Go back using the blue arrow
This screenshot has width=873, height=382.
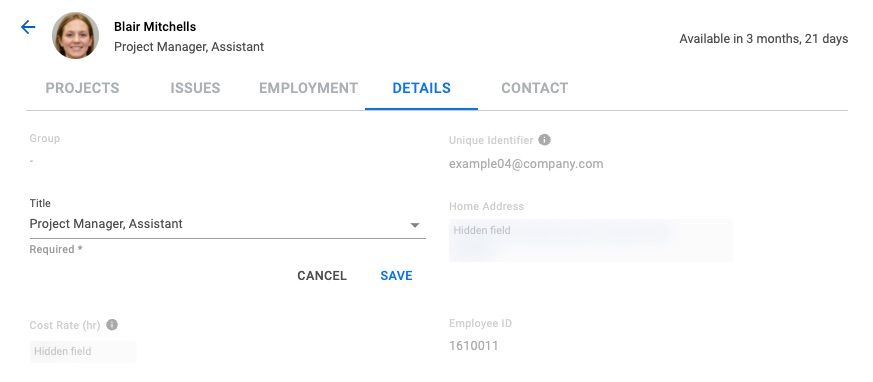pyautogui.click(x=28, y=27)
